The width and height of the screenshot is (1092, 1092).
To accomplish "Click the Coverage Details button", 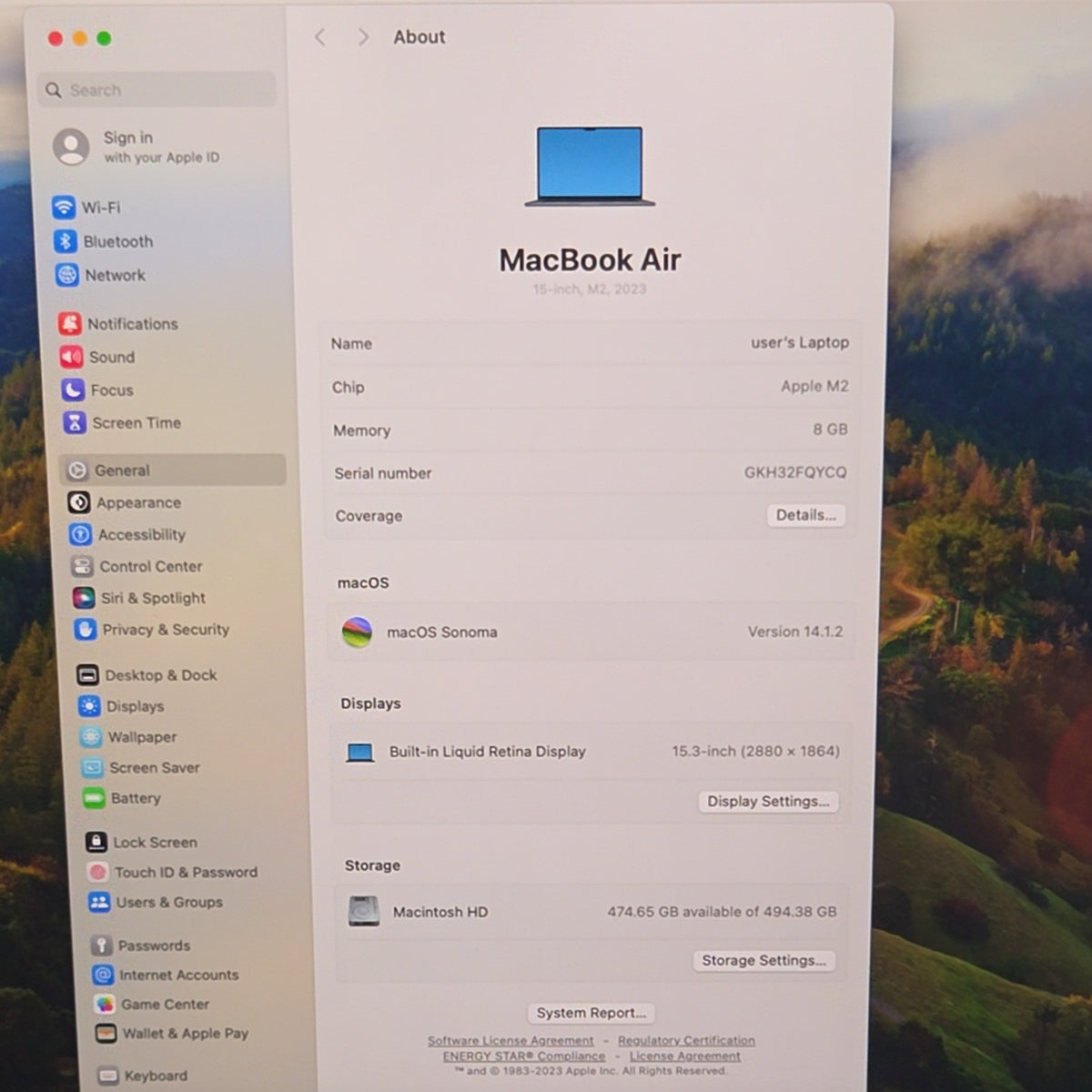I will pos(805,515).
